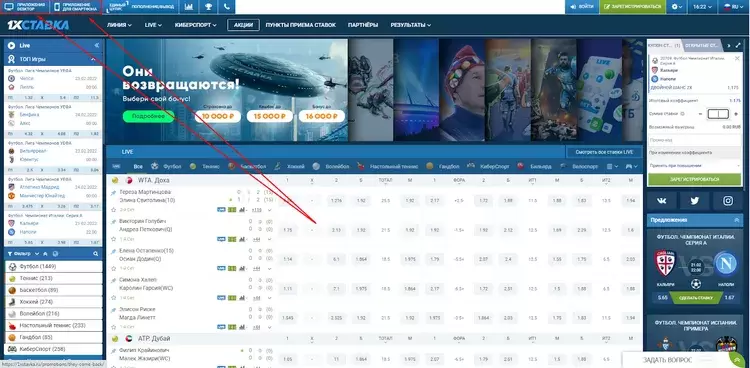Click СДЕЛАТЬ СТАВКУ on Кальяри–Наполи offer
The width and height of the screenshot is (750, 368).
(695, 298)
